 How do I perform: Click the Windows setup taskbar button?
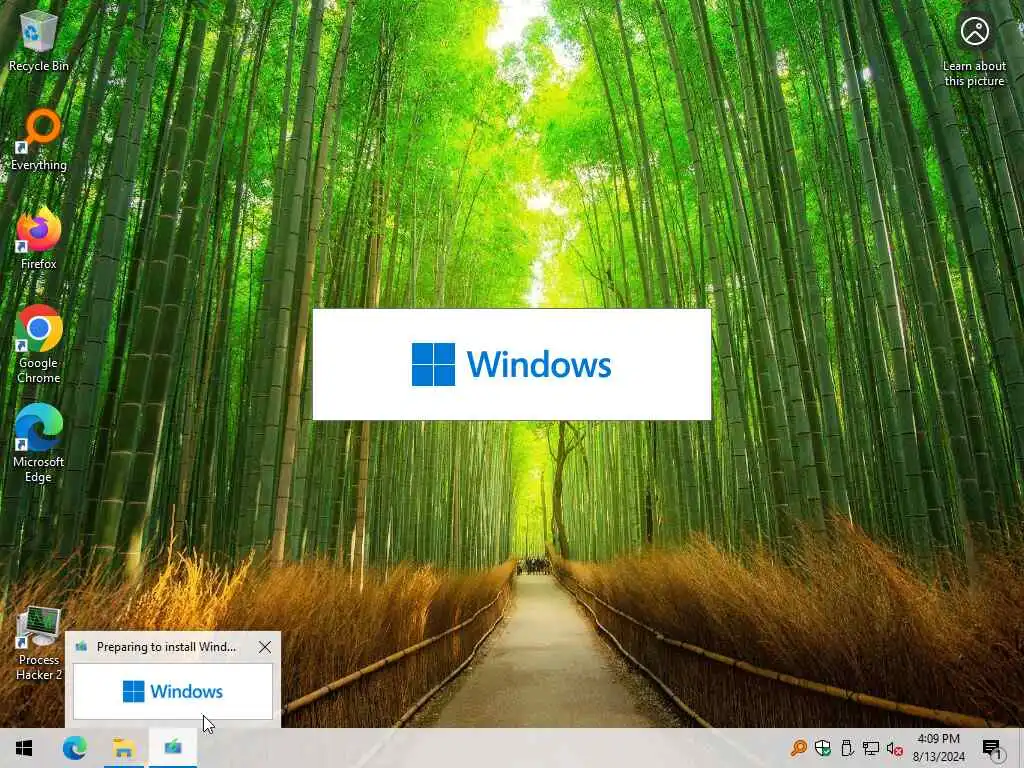(x=173, y=748)
